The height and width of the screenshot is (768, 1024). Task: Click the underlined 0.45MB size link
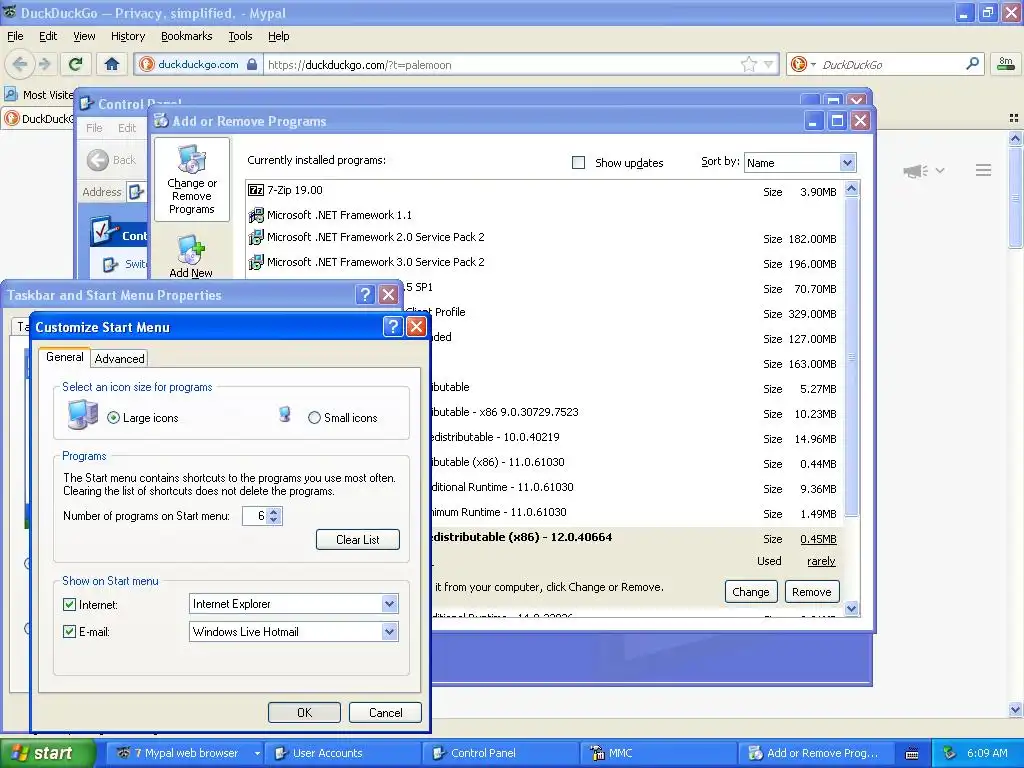[x=818, y=539]
